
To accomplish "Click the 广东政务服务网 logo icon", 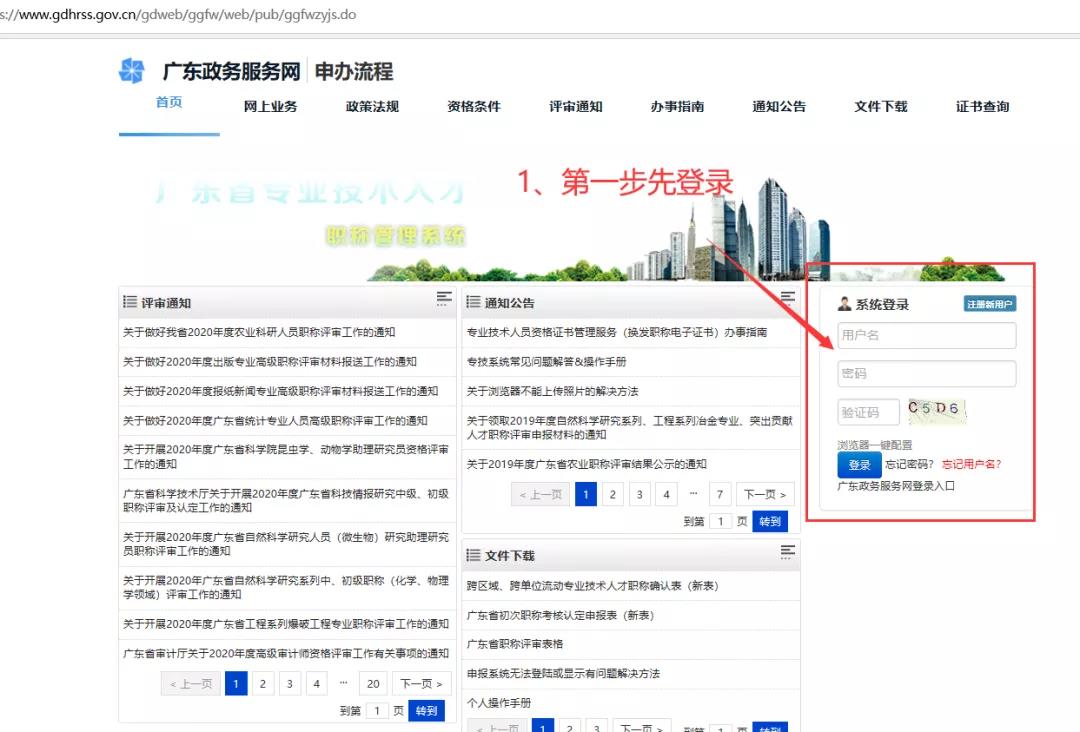I will click(132, 71).
